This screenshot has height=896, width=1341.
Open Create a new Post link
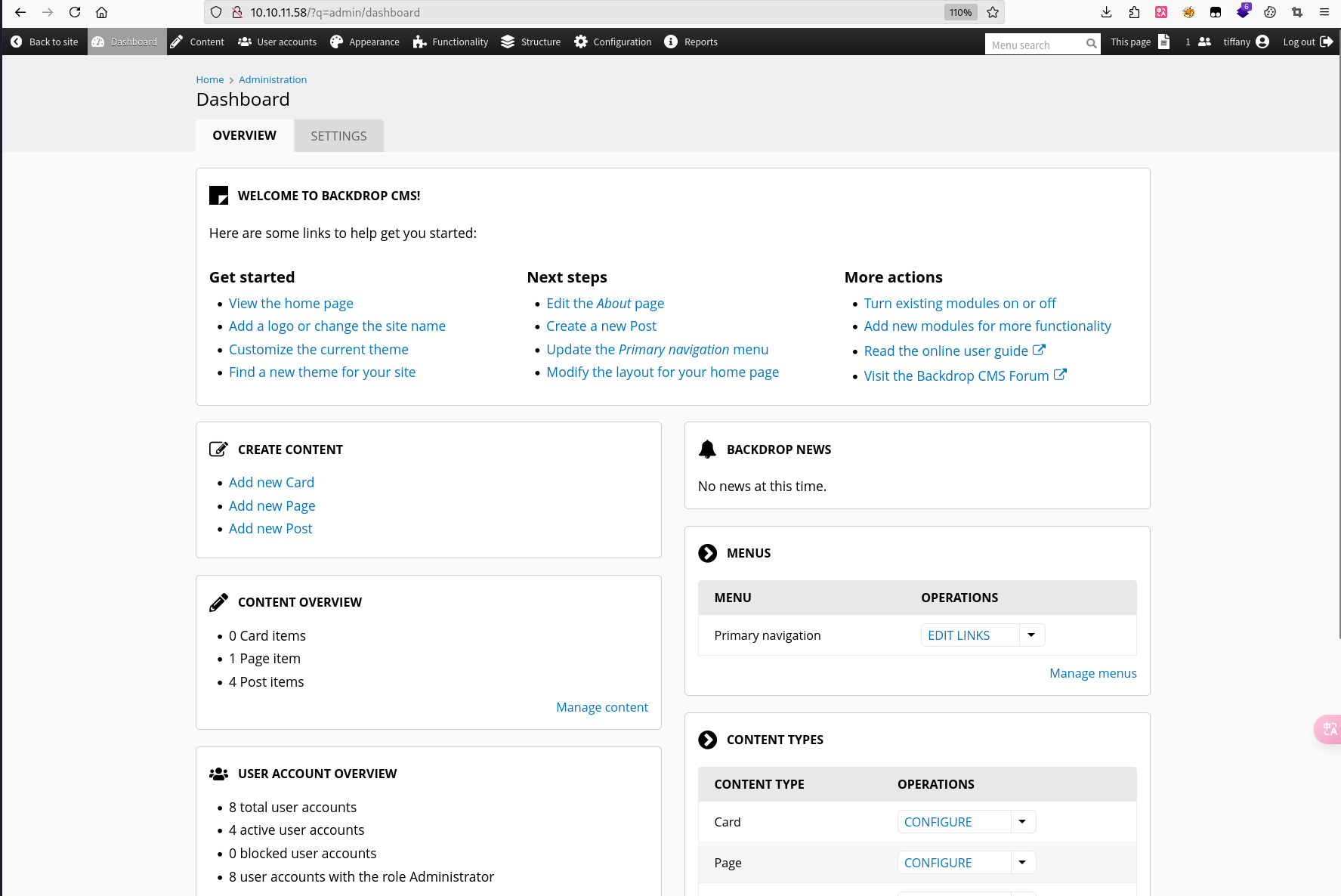pos(601,326)
